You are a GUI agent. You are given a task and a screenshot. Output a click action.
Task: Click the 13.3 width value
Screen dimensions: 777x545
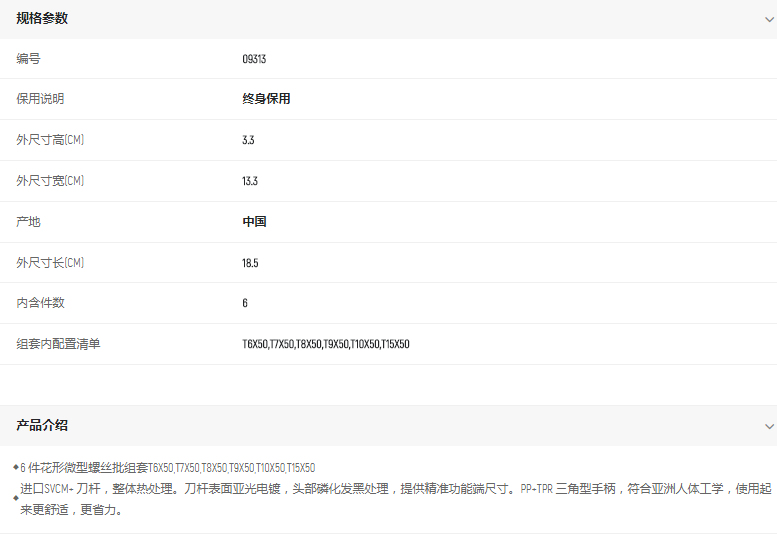coord(250,181)
